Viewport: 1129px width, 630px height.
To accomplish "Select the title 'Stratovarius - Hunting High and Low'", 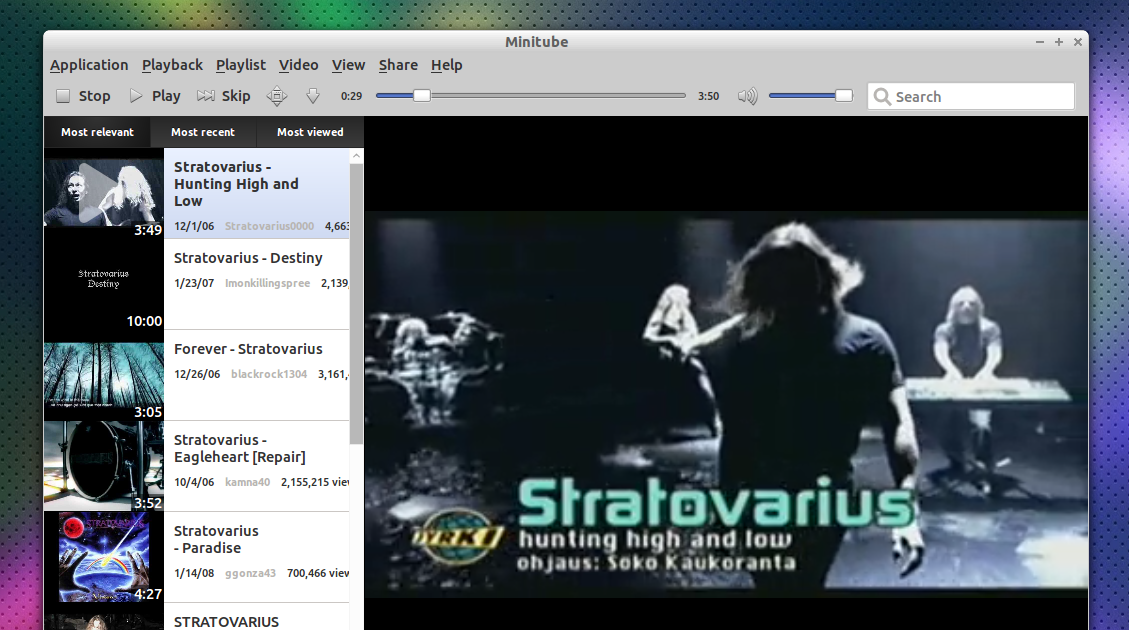I will 236,184.
